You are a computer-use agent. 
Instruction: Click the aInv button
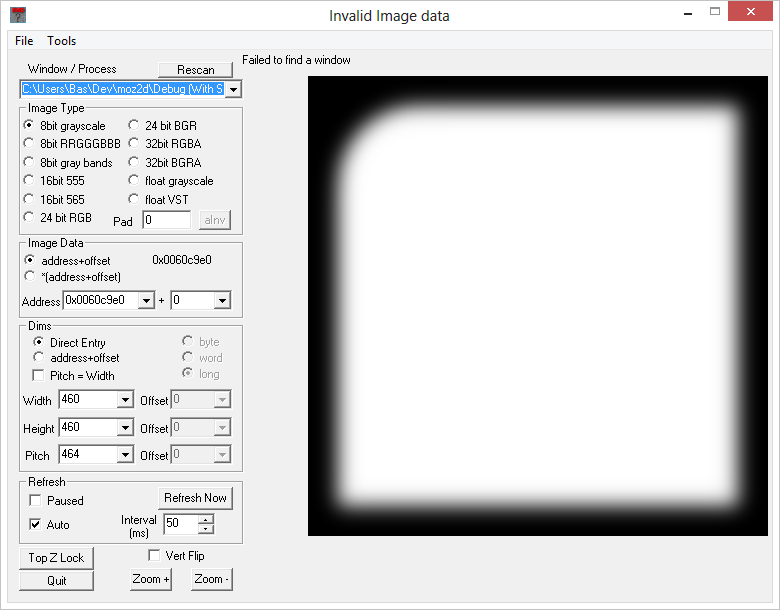(215, 220)
